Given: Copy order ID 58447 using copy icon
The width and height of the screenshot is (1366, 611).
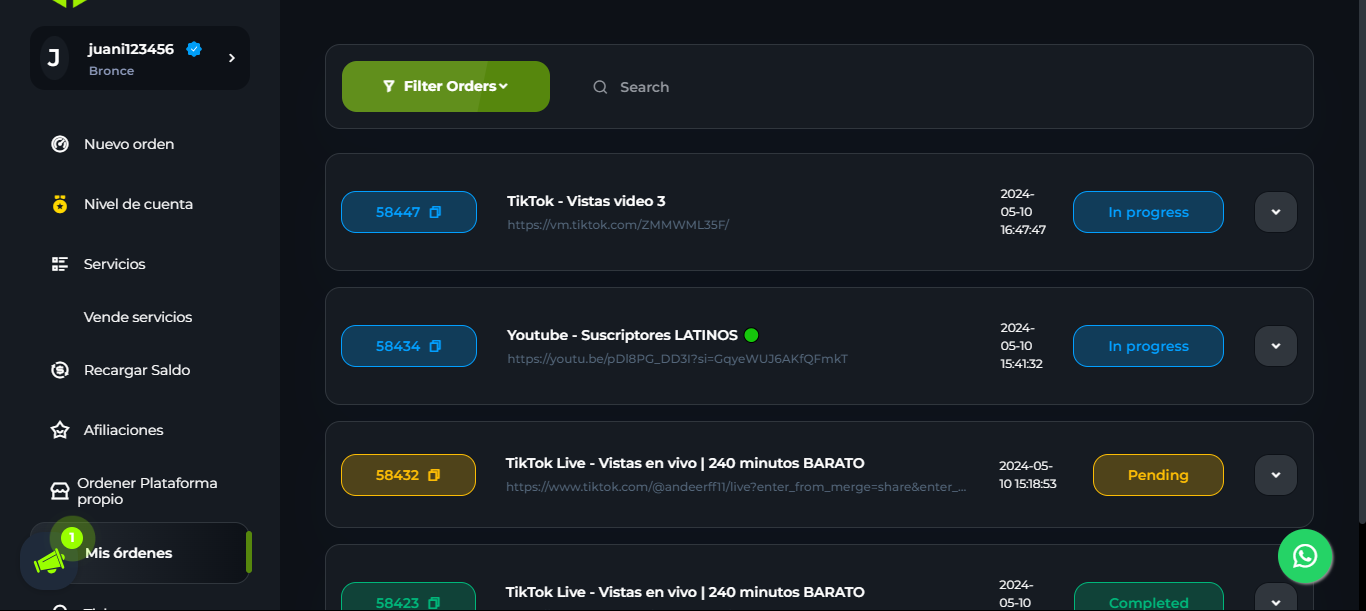Looking at the screenshot, I should point(435,212).
